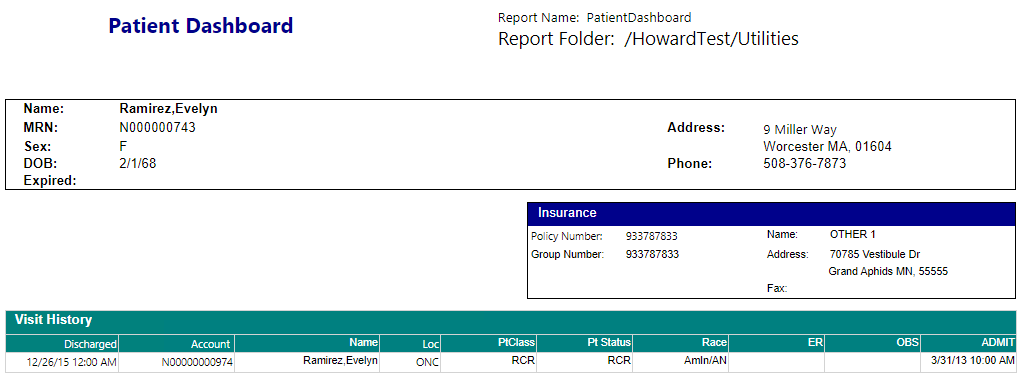Sort by the Discharged column header
Image resolution: width=1032 pixels, height=388 pixels.
coord(63,344)
